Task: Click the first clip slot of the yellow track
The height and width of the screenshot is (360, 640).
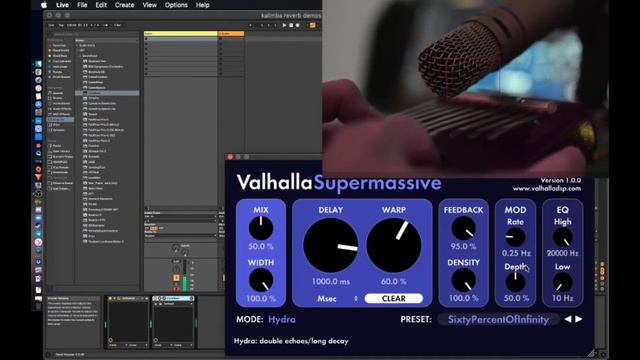Action: (x=180, y=39)
